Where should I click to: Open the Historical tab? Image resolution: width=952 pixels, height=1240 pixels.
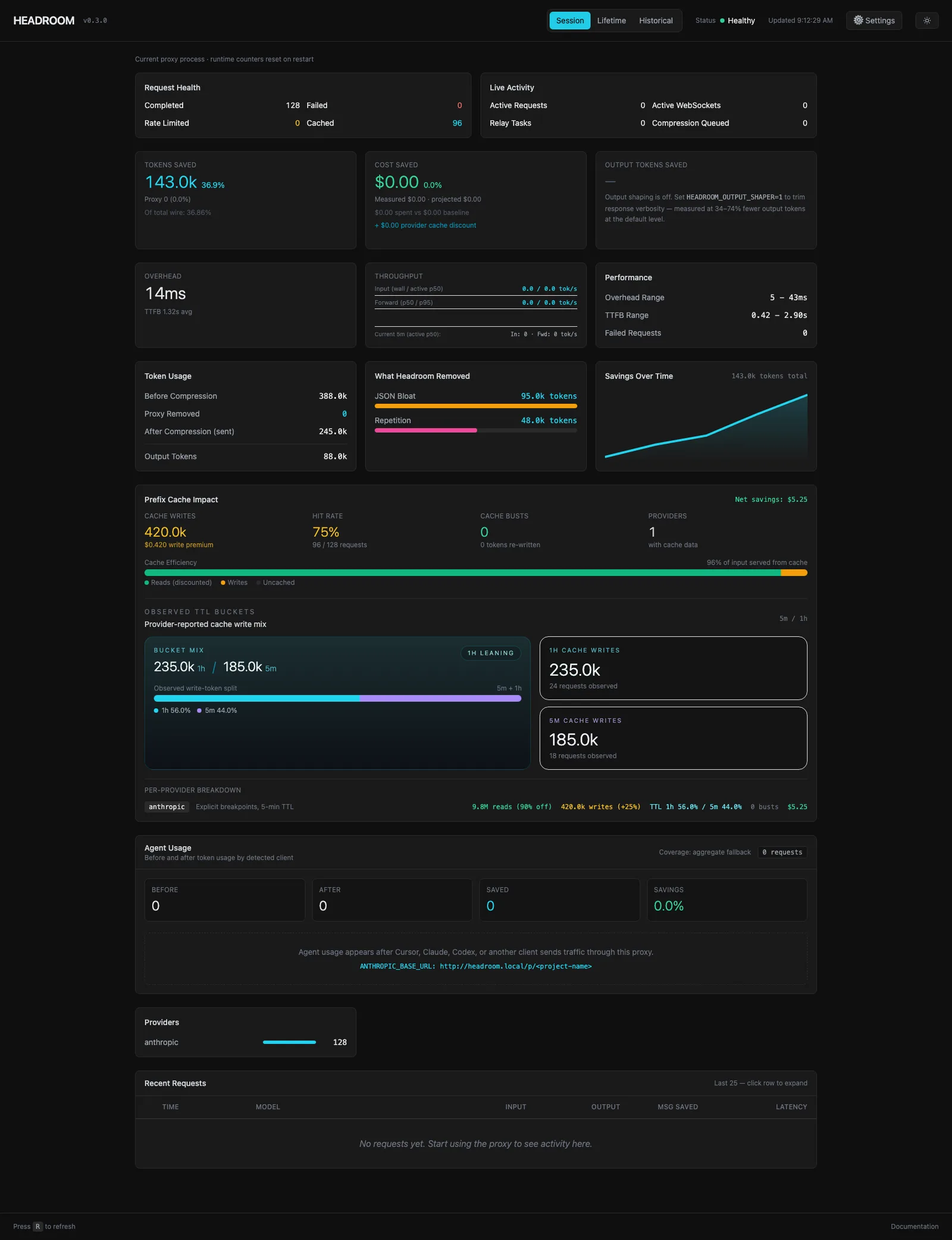coord(656,20)
